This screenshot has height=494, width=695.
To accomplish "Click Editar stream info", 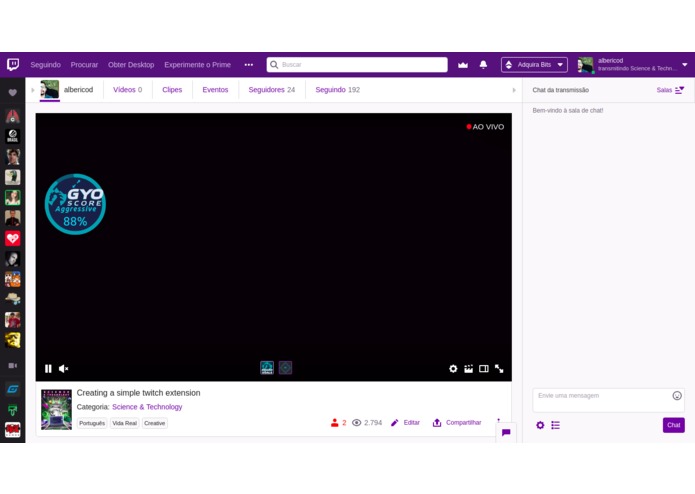I will (405, 423).
